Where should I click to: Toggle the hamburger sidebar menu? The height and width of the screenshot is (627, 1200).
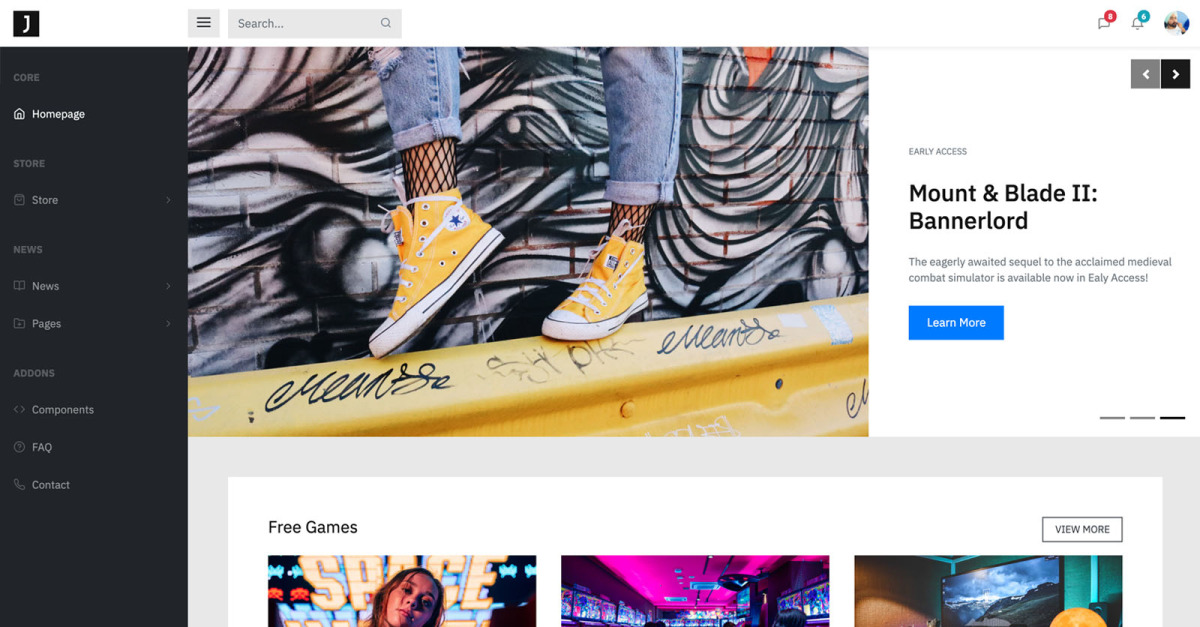coord(204,23)
